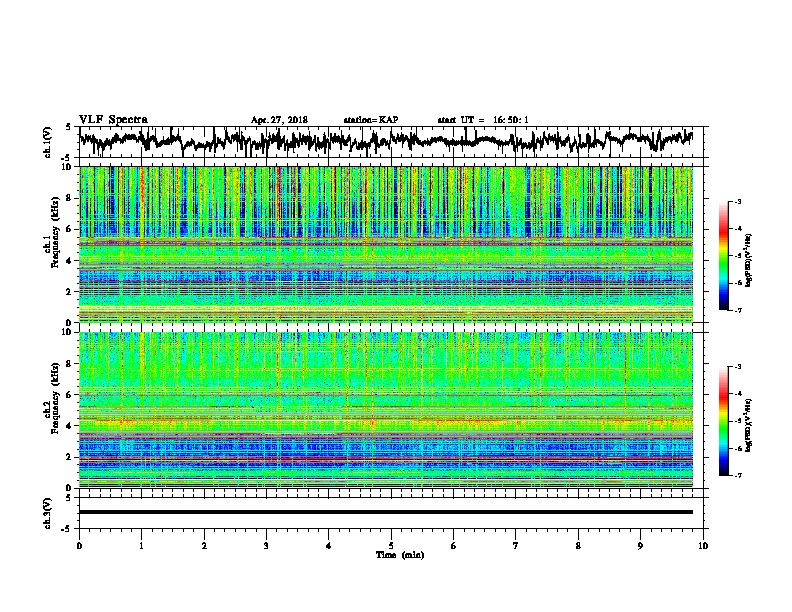Click the "station=KAP" header label
This screenshot has width=792, height=612.
pyautogui.click(x=371, y=120)
